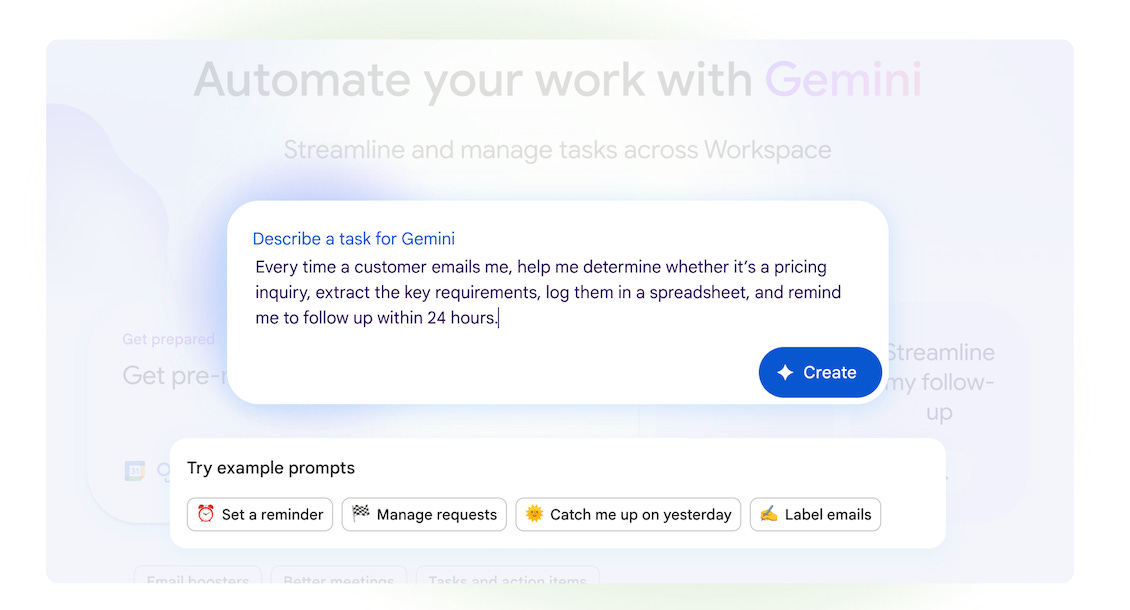Viewport: 1130px width, 610px height.
Task: Click the writing hand icon on Label emails
Action: tap(769, 513)
